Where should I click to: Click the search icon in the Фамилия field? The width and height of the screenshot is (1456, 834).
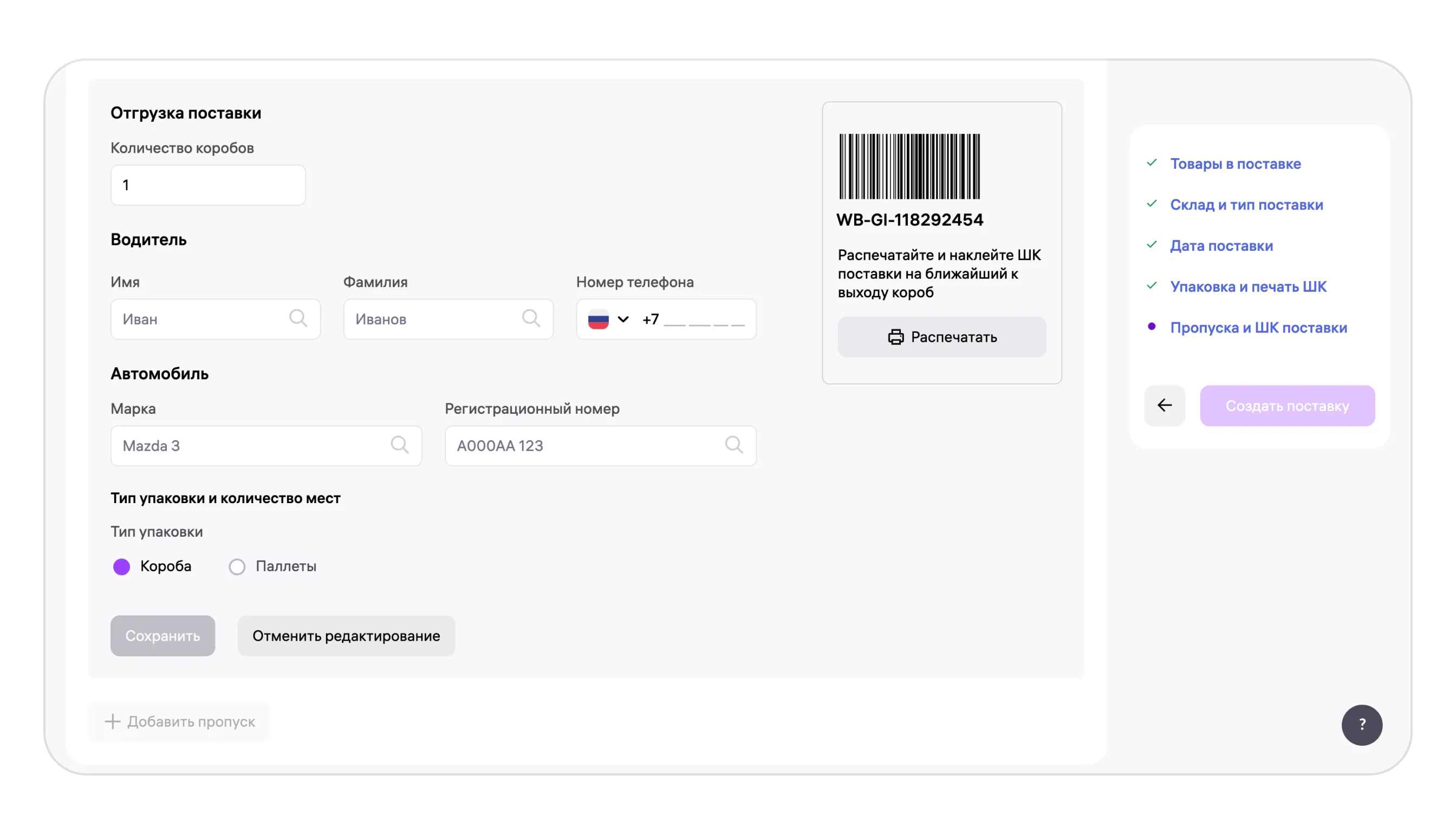point(531,318)
